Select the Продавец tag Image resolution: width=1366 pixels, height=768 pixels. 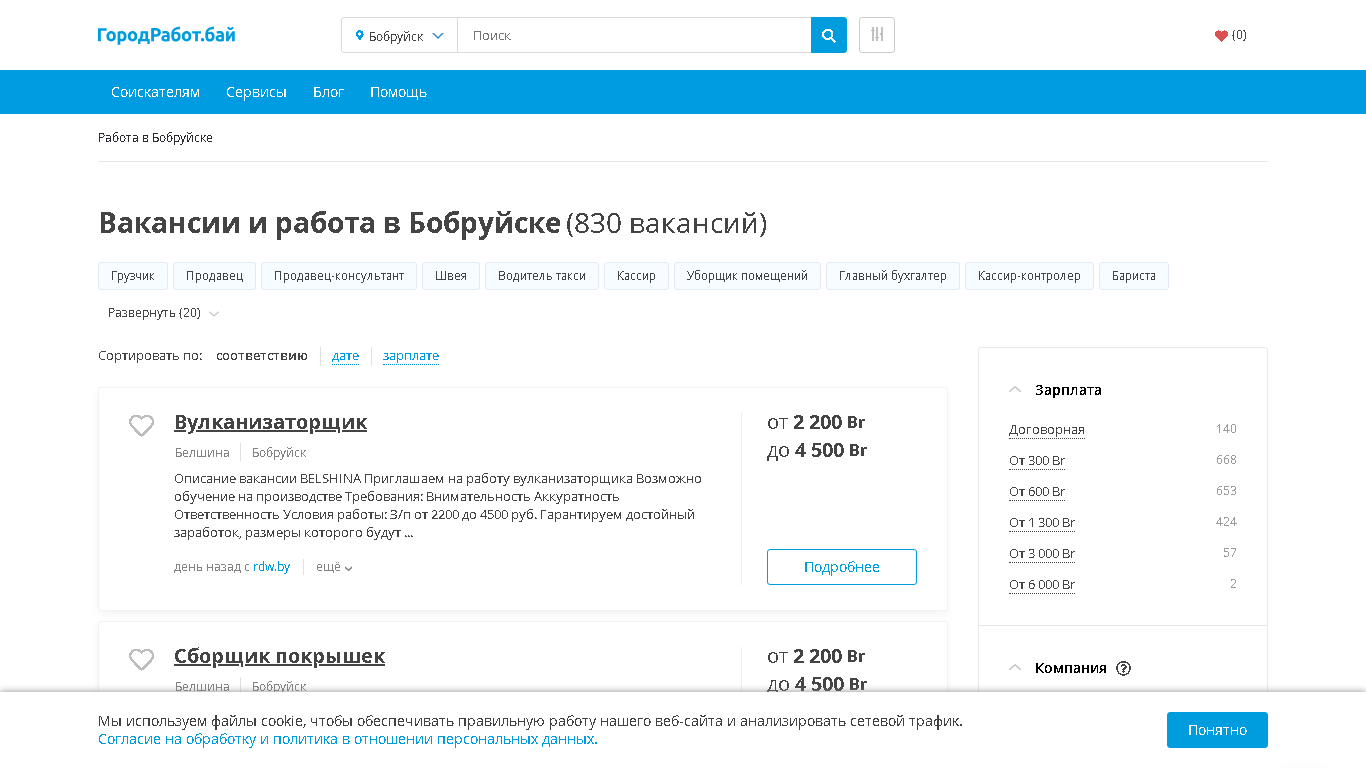click(x=214, y=276)
